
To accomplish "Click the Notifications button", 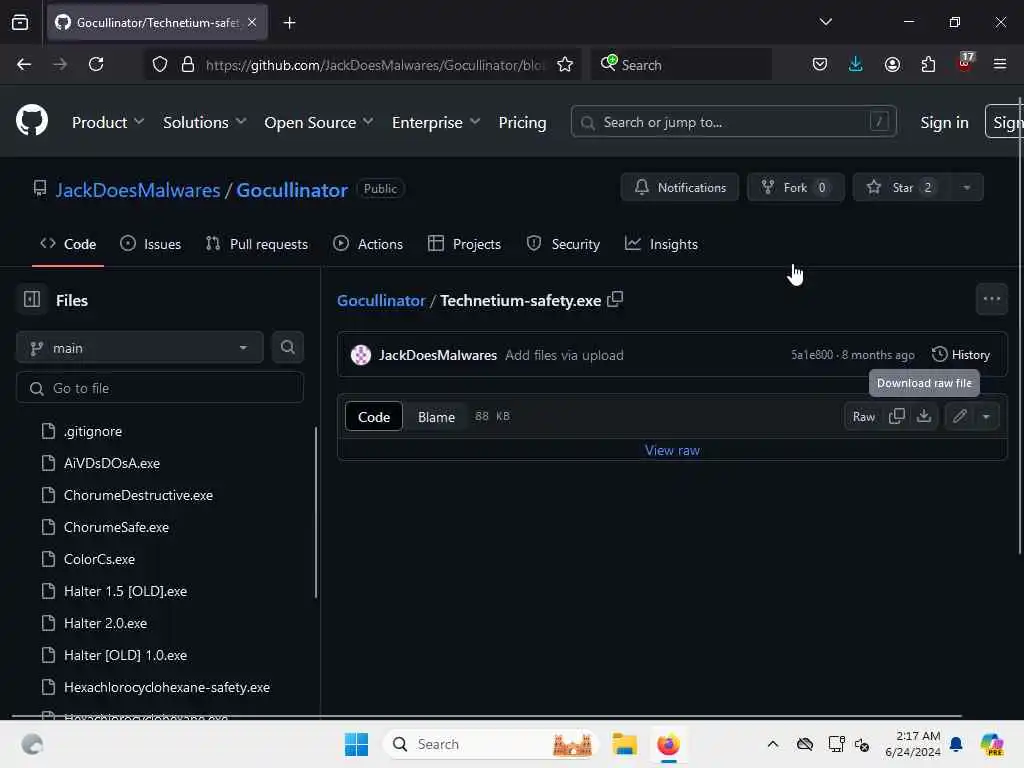I will coord(680,187).
